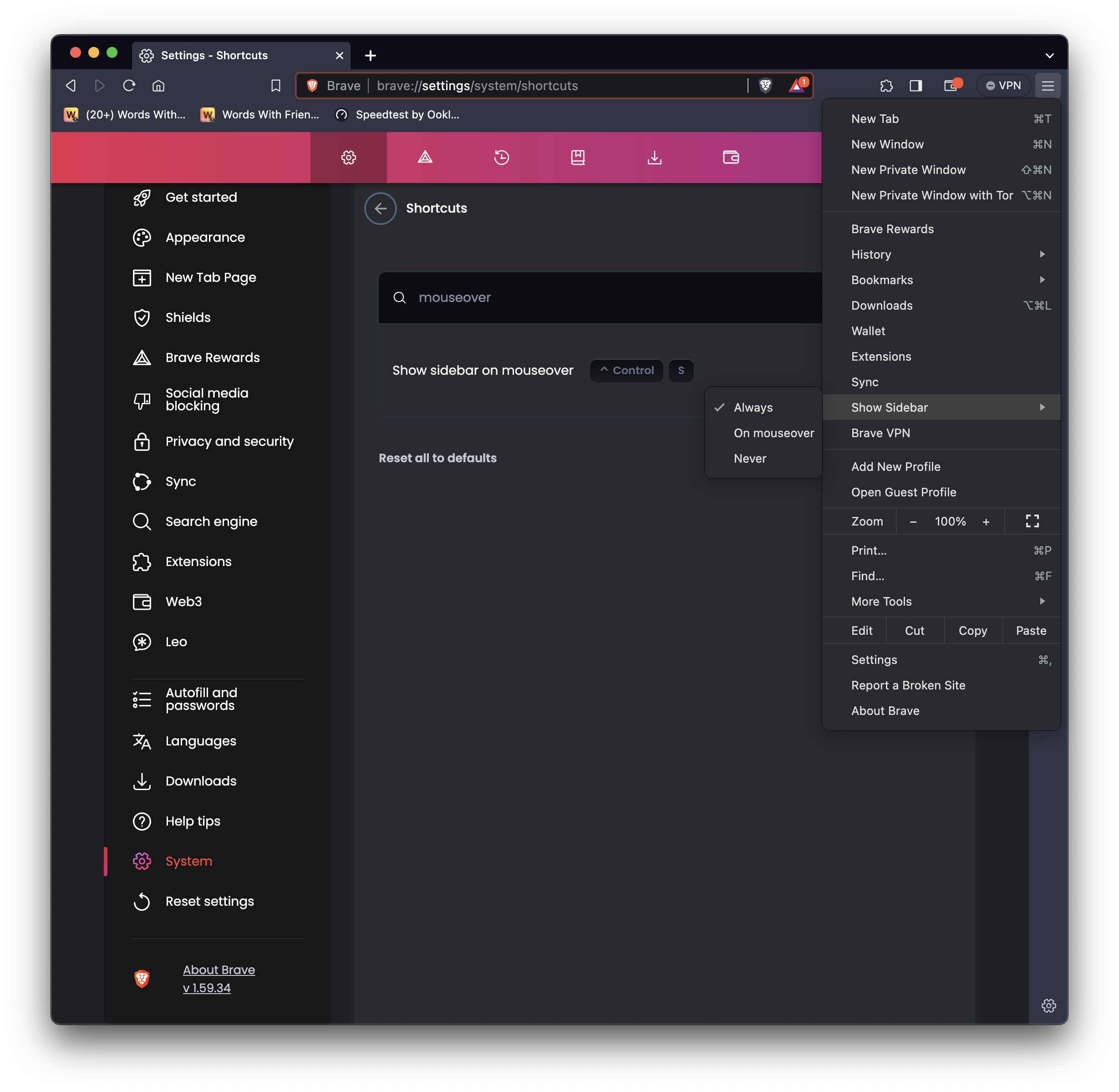The height and width of the screenshot is (1092, 1119).
Task: Click Copy in the Edit row
Action: click(972, 630)
